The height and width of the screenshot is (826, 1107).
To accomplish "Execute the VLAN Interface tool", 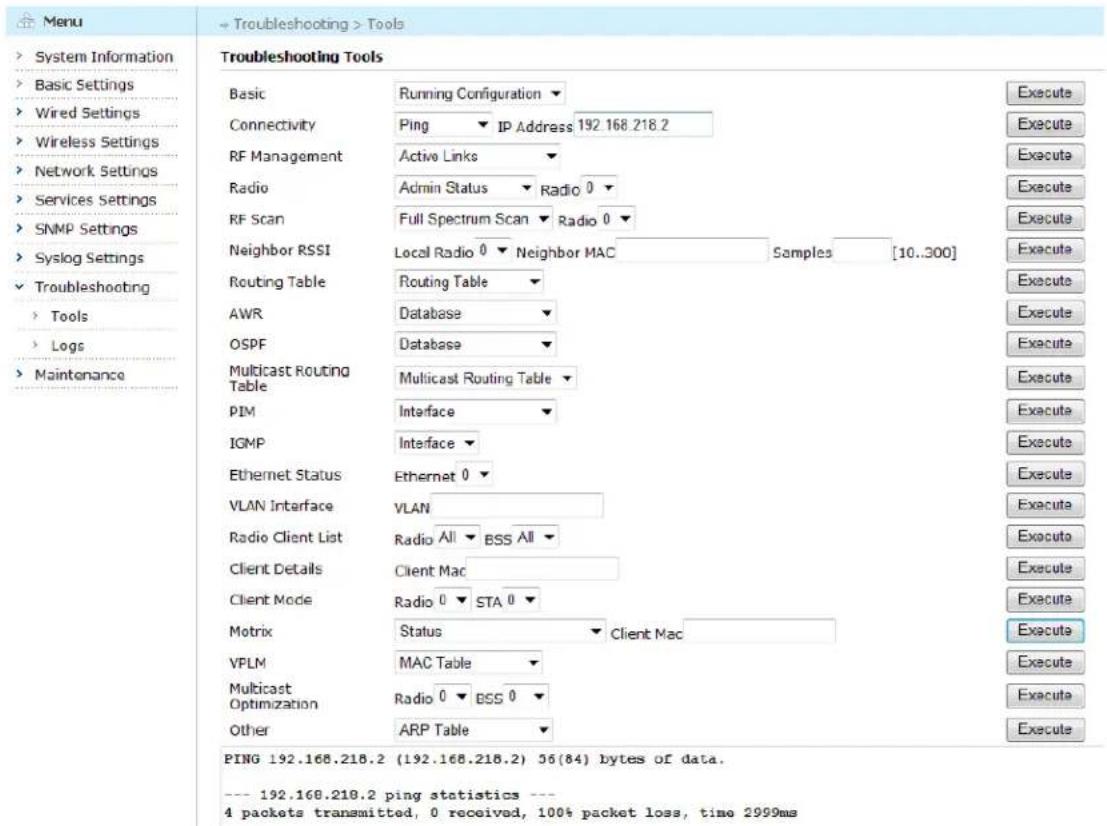I will pos(1045,505).
